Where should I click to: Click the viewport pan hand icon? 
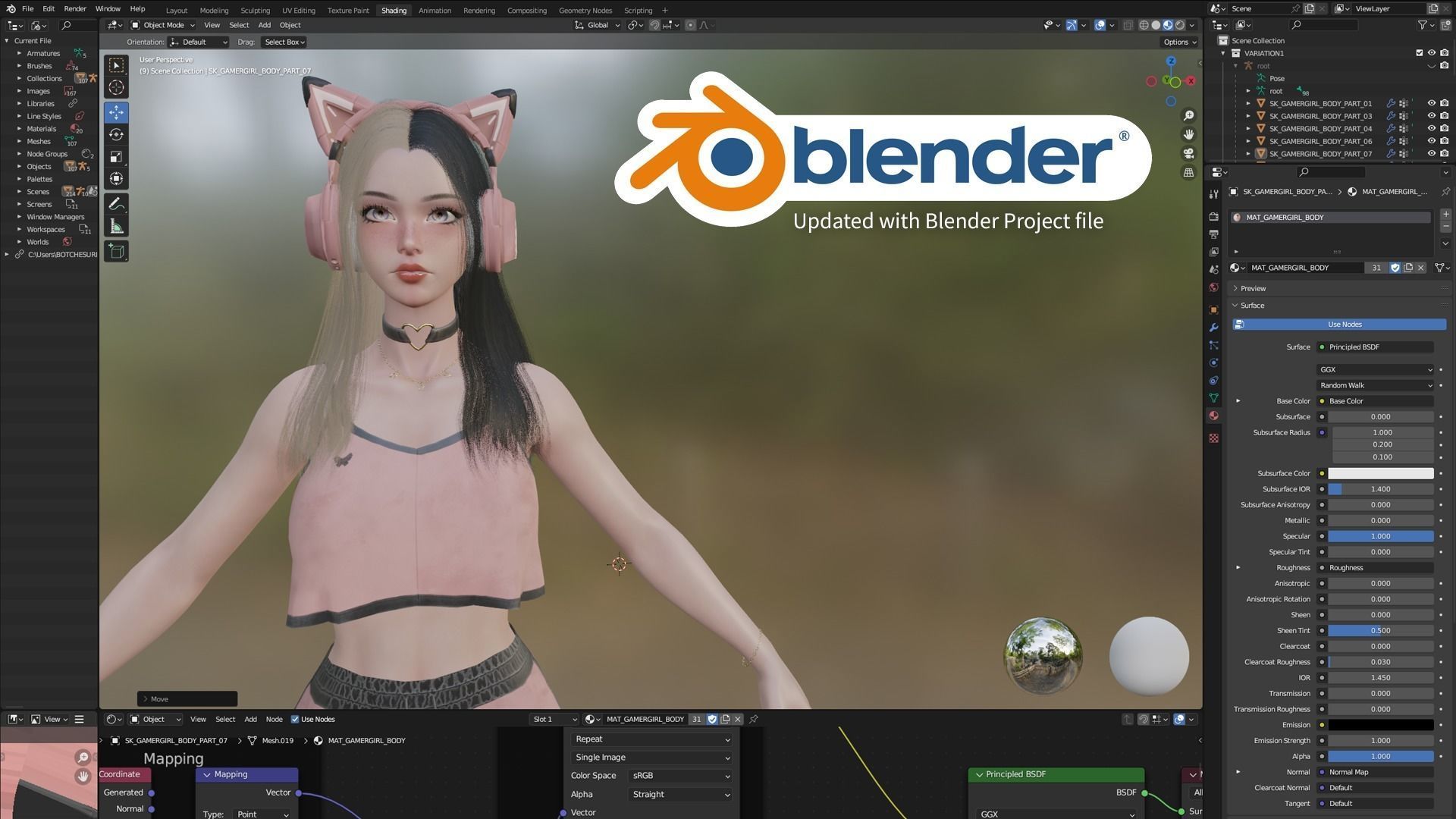click(x=1188, y=134)
